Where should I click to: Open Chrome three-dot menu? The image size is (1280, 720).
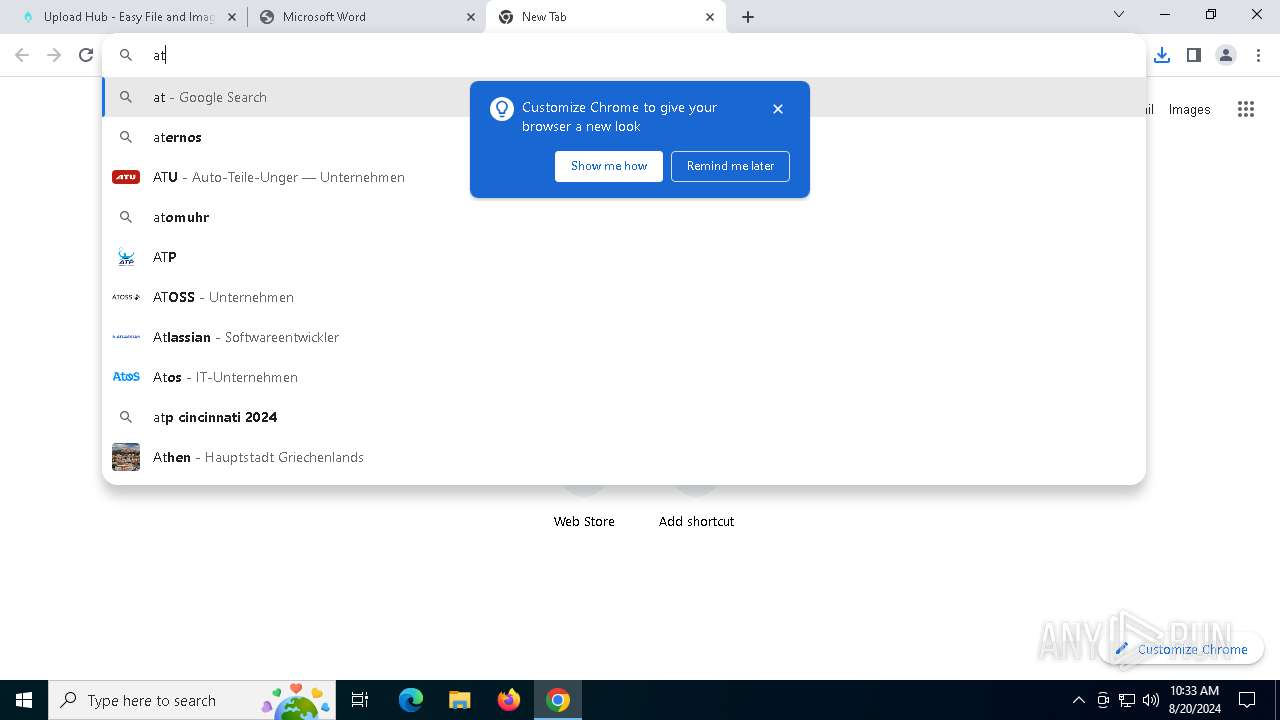pos(1258,55)
